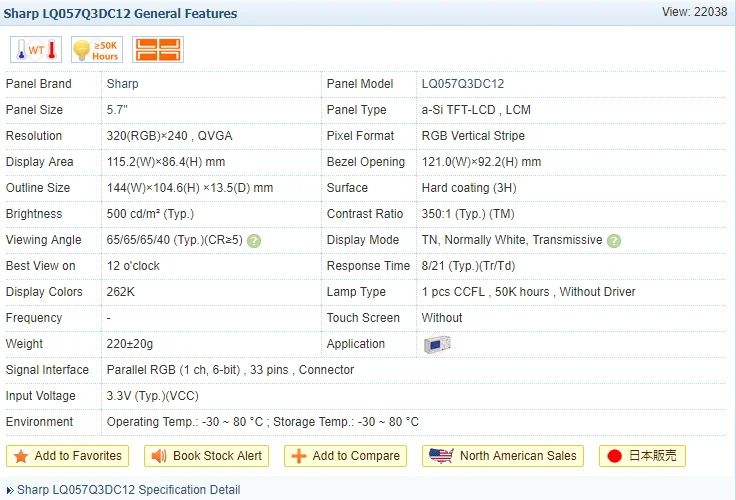Click the Parallel RGB signal interface value
Image resolution: width=736 pixels, height=500 pixels.
click(x=230, y=370)
